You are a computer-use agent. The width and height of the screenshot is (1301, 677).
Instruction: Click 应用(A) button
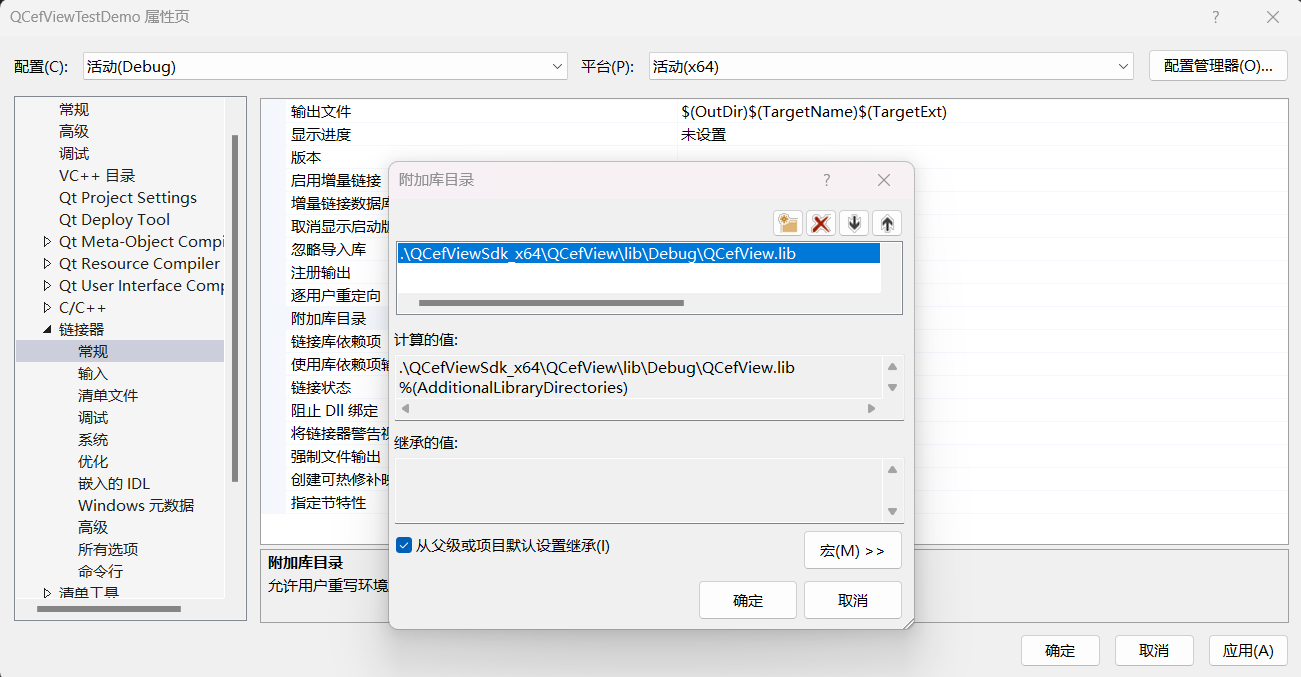pos(1248,650)
